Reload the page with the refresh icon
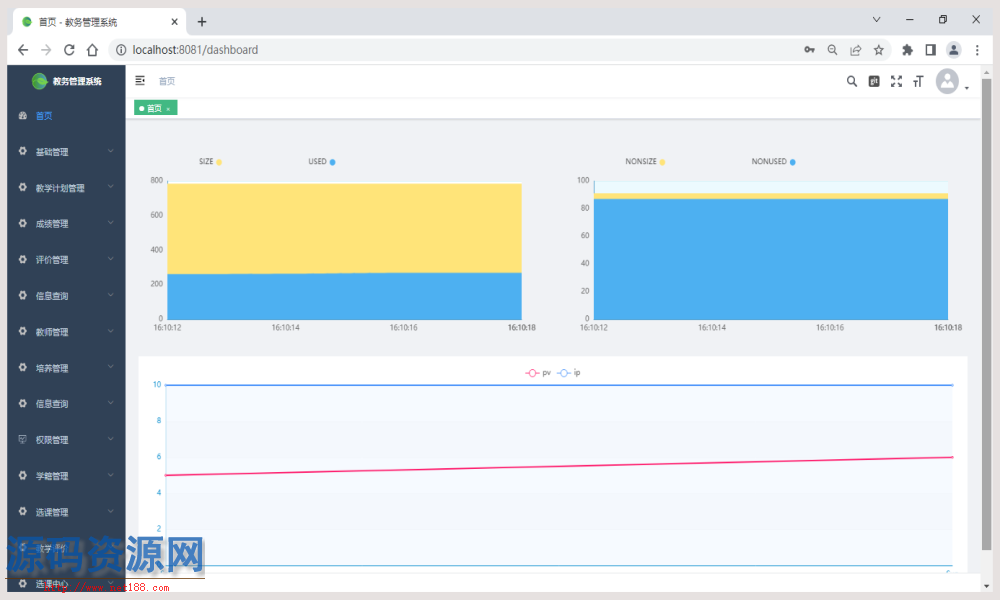1000x600 pixels. pos(69,50)
